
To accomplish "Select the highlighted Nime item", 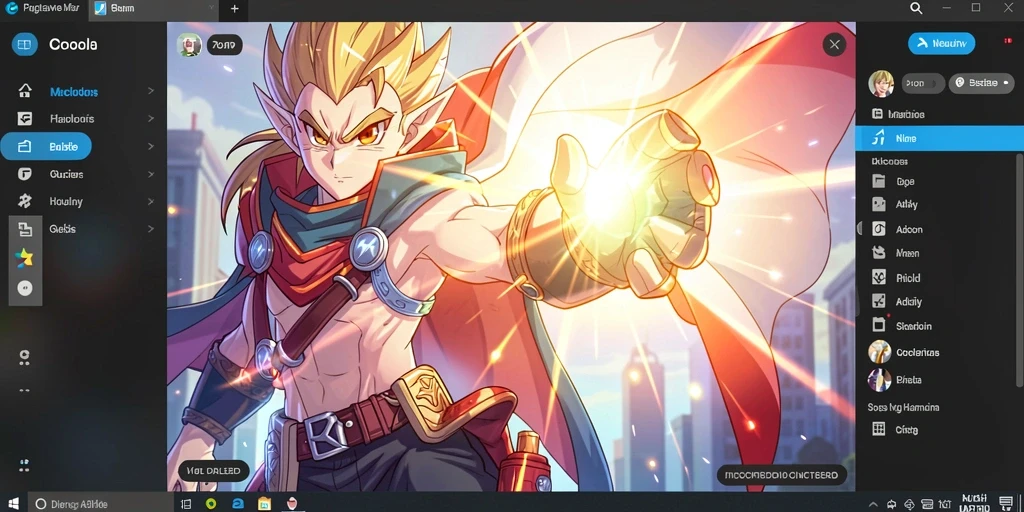I will [939, 138].
